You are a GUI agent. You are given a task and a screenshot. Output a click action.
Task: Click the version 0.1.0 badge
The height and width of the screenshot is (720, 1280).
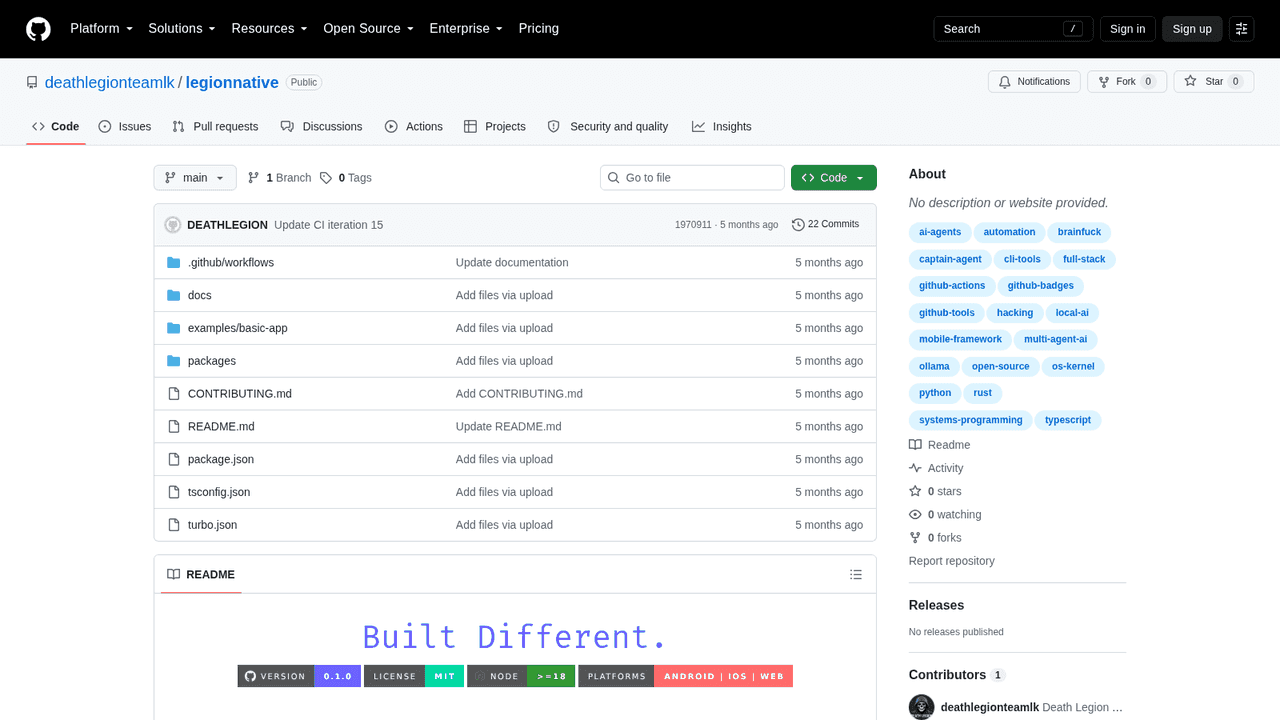pos(299,676)
